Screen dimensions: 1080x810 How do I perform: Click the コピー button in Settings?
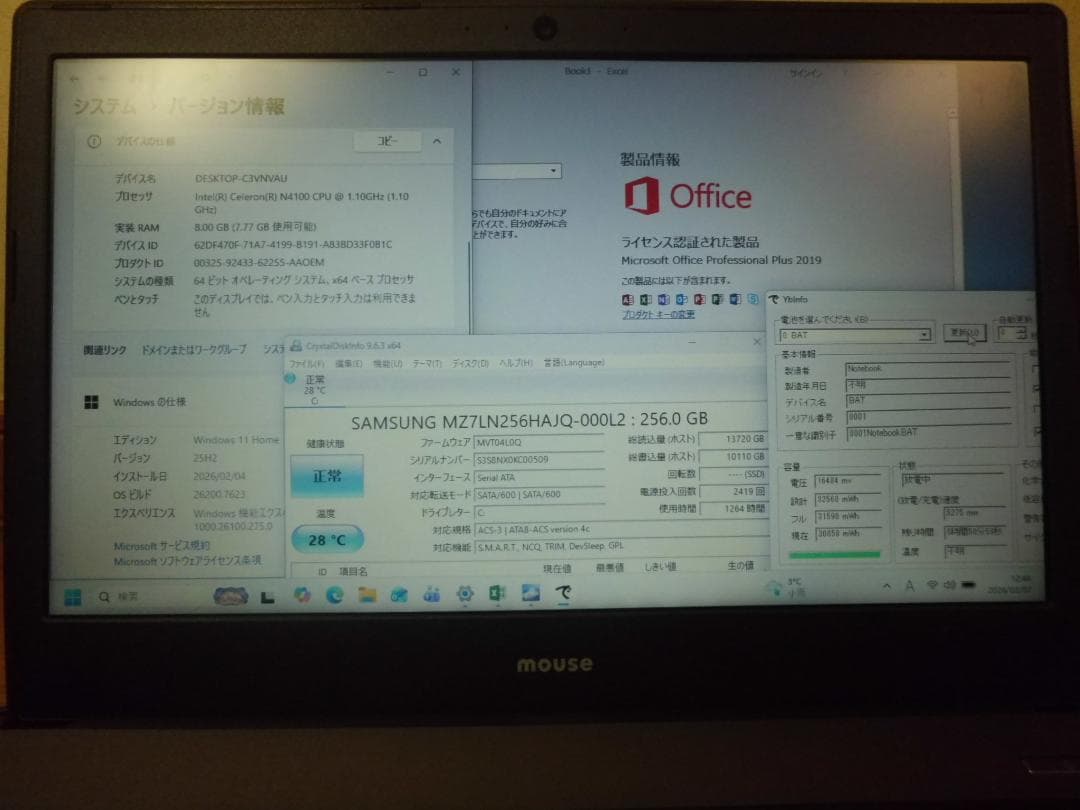pyautogui.click(x=386, y=141)
